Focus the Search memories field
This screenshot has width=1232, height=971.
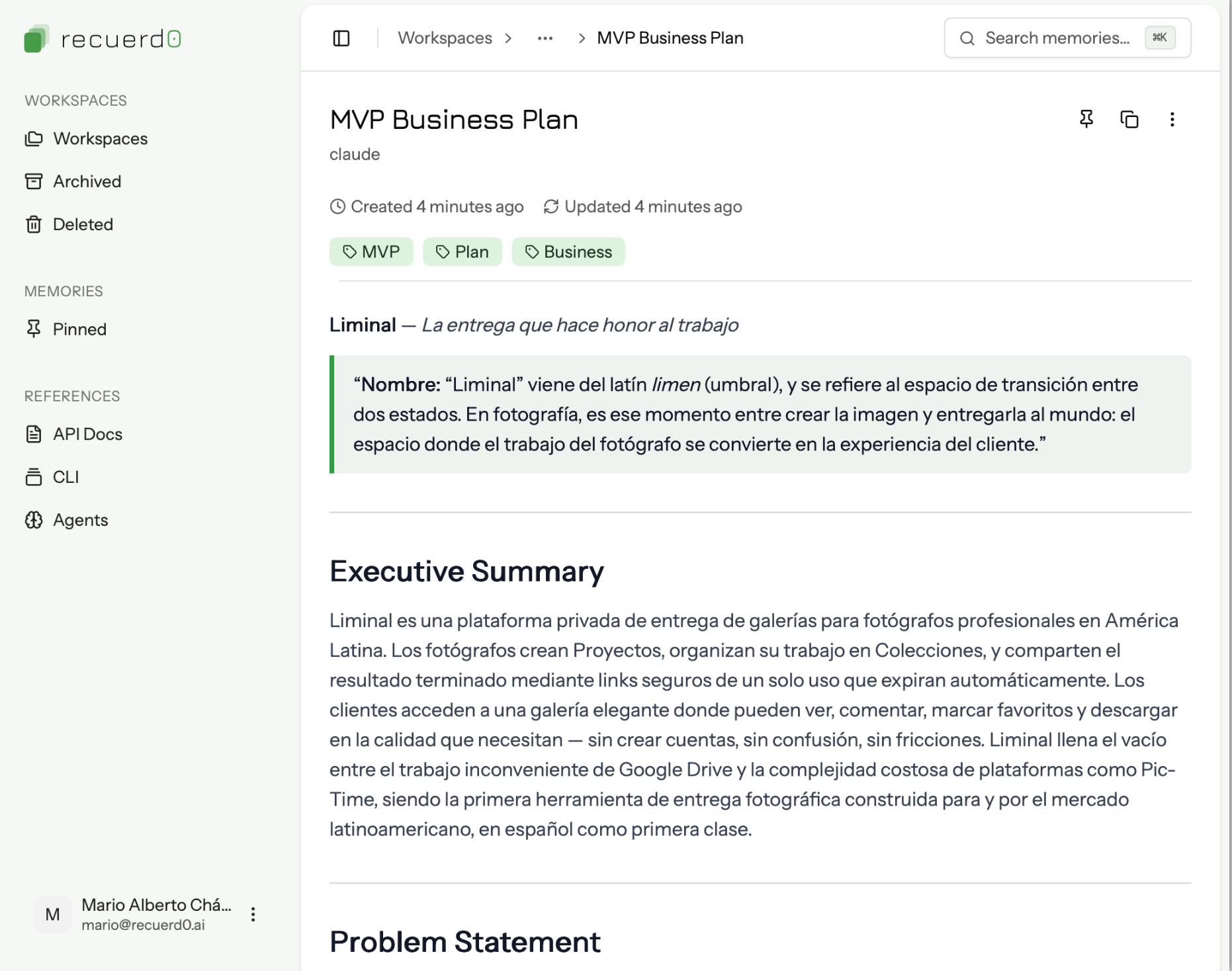tap(1057, 38)
